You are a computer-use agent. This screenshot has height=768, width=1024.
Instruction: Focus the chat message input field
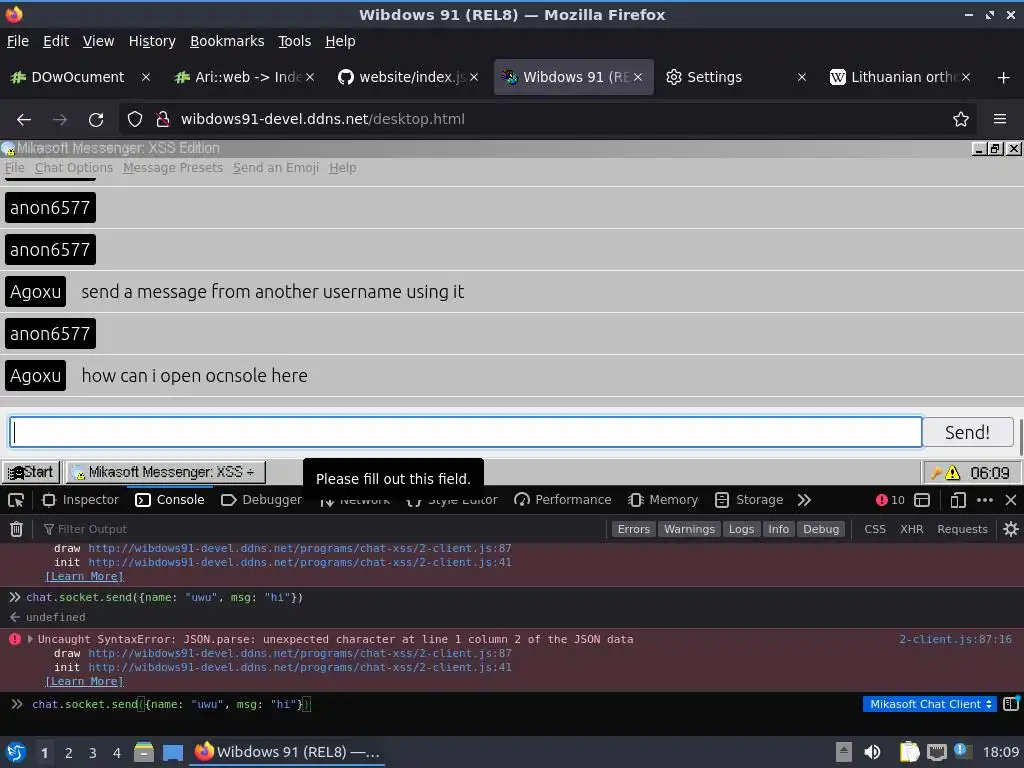pos(466,432)
